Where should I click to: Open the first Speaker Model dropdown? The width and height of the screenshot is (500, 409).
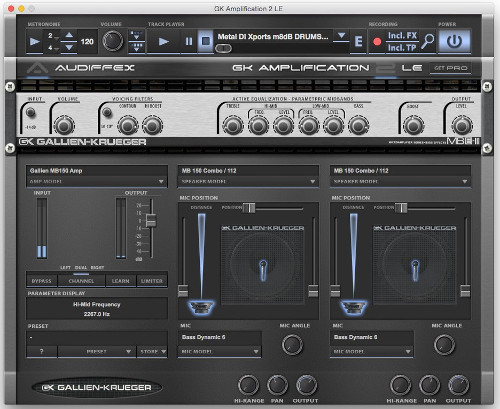[248, 182]
